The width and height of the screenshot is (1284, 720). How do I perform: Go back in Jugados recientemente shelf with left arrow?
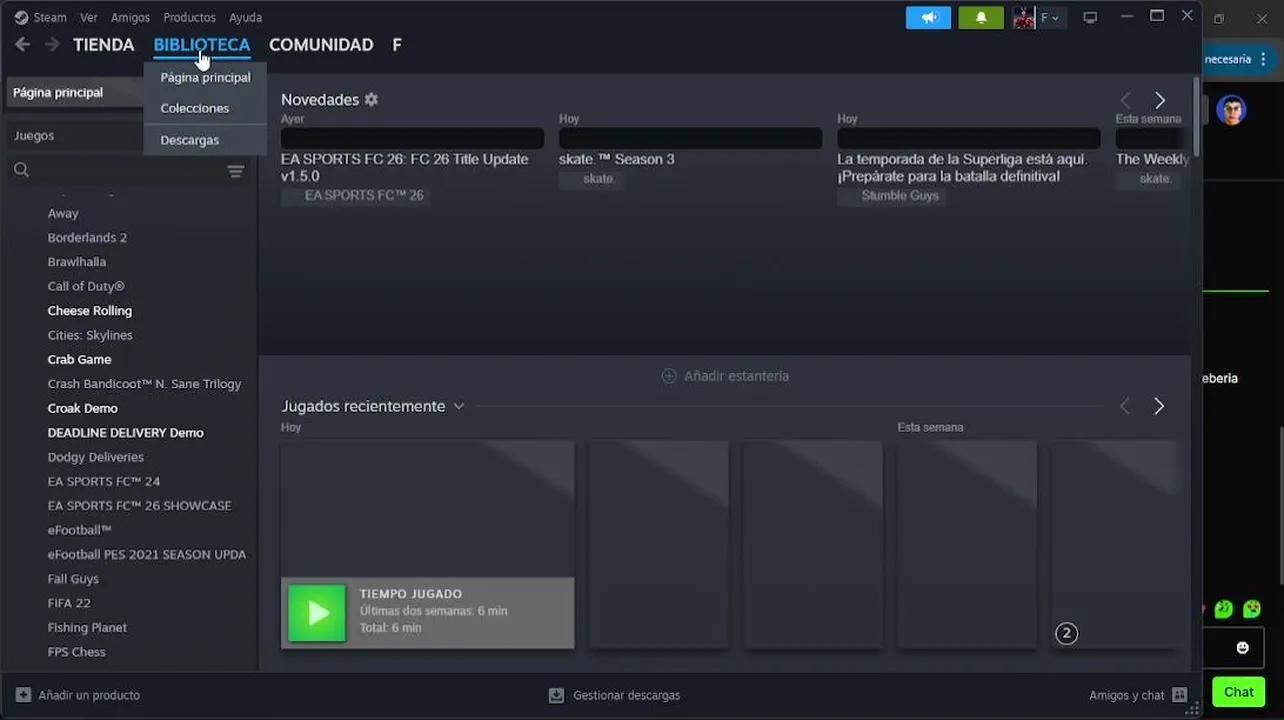pos(1125,406)
